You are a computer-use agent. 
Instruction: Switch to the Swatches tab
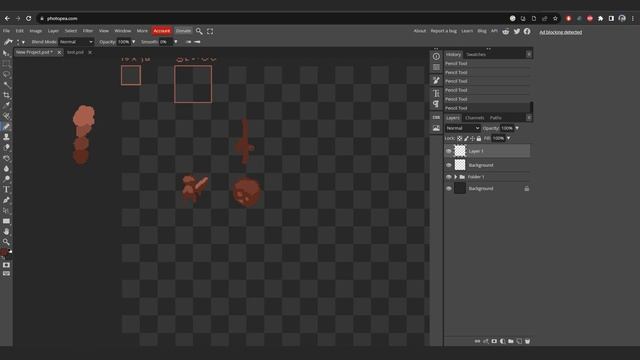[476, 54]
